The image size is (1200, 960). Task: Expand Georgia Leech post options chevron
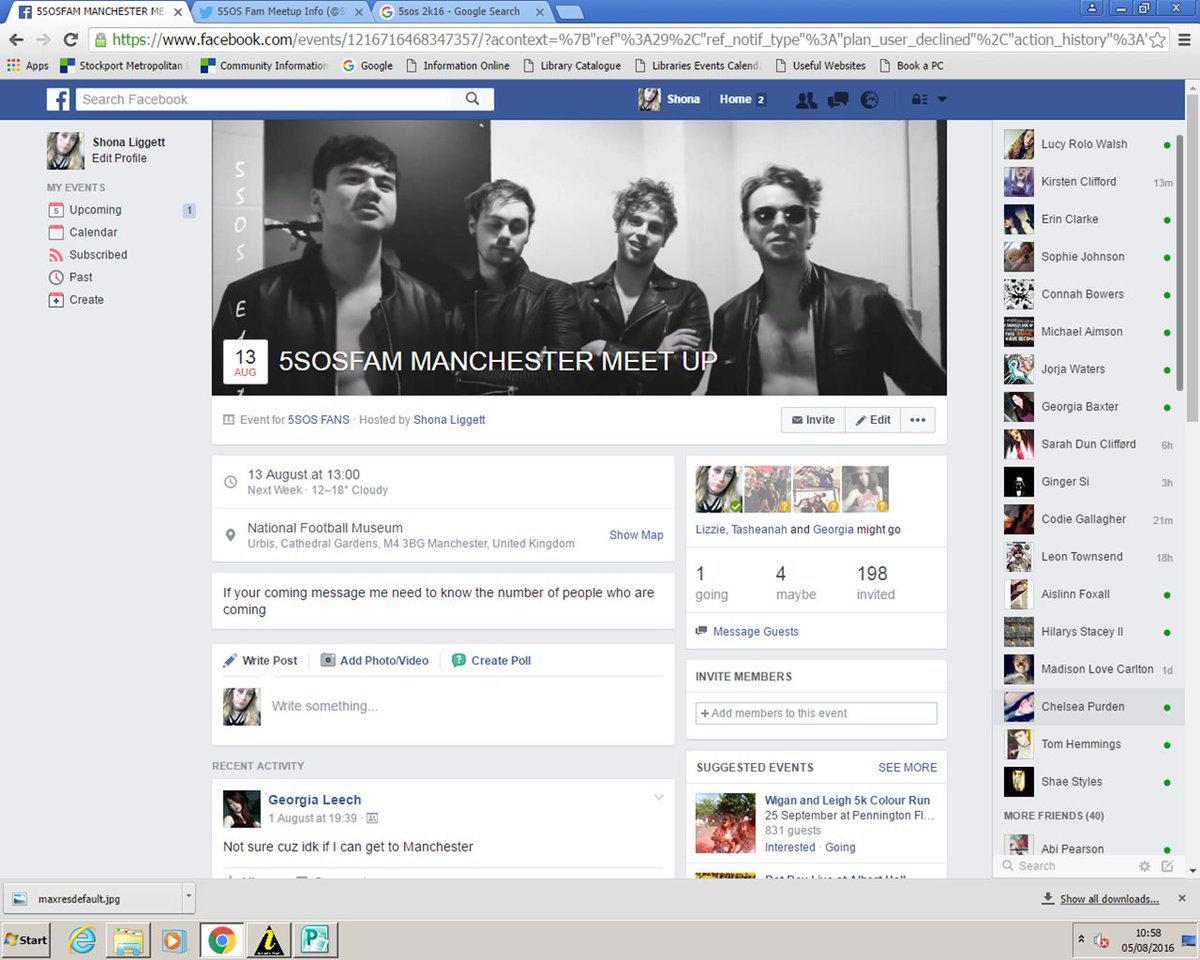[x=658, y=797]
